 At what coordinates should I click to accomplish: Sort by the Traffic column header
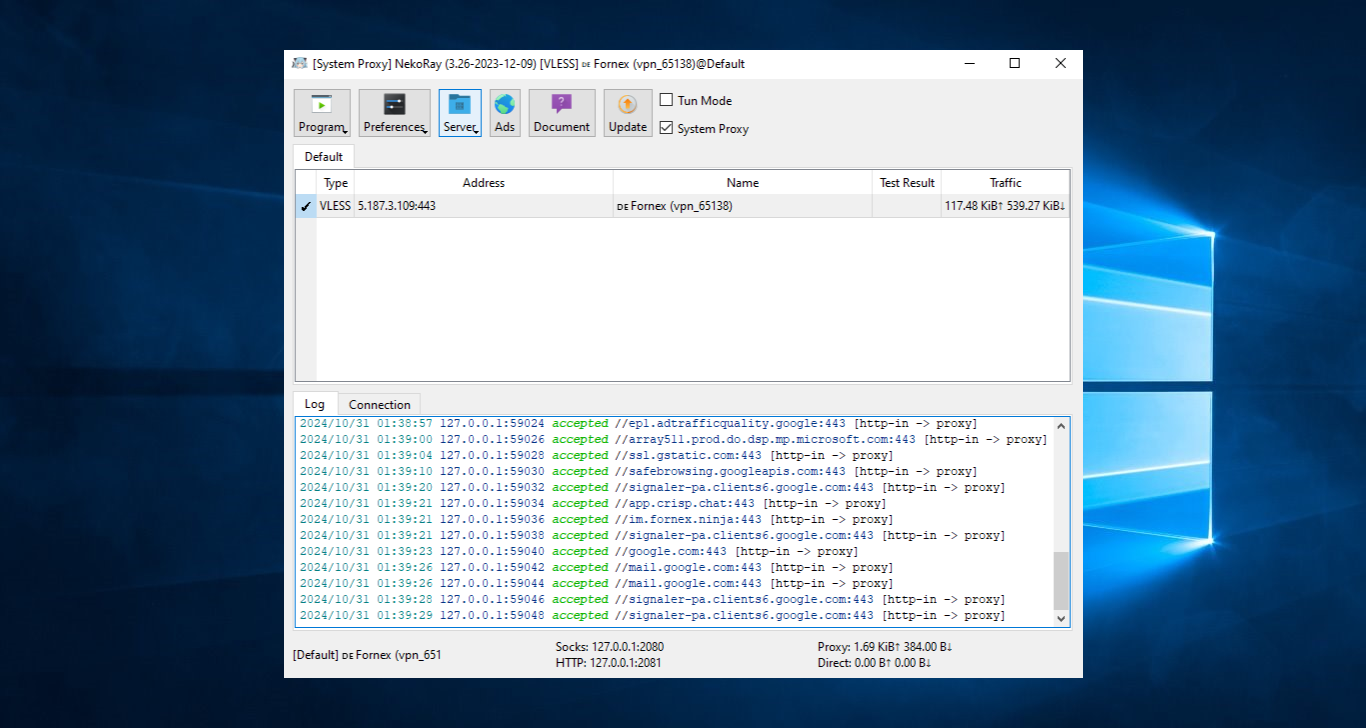point(1005,183)
